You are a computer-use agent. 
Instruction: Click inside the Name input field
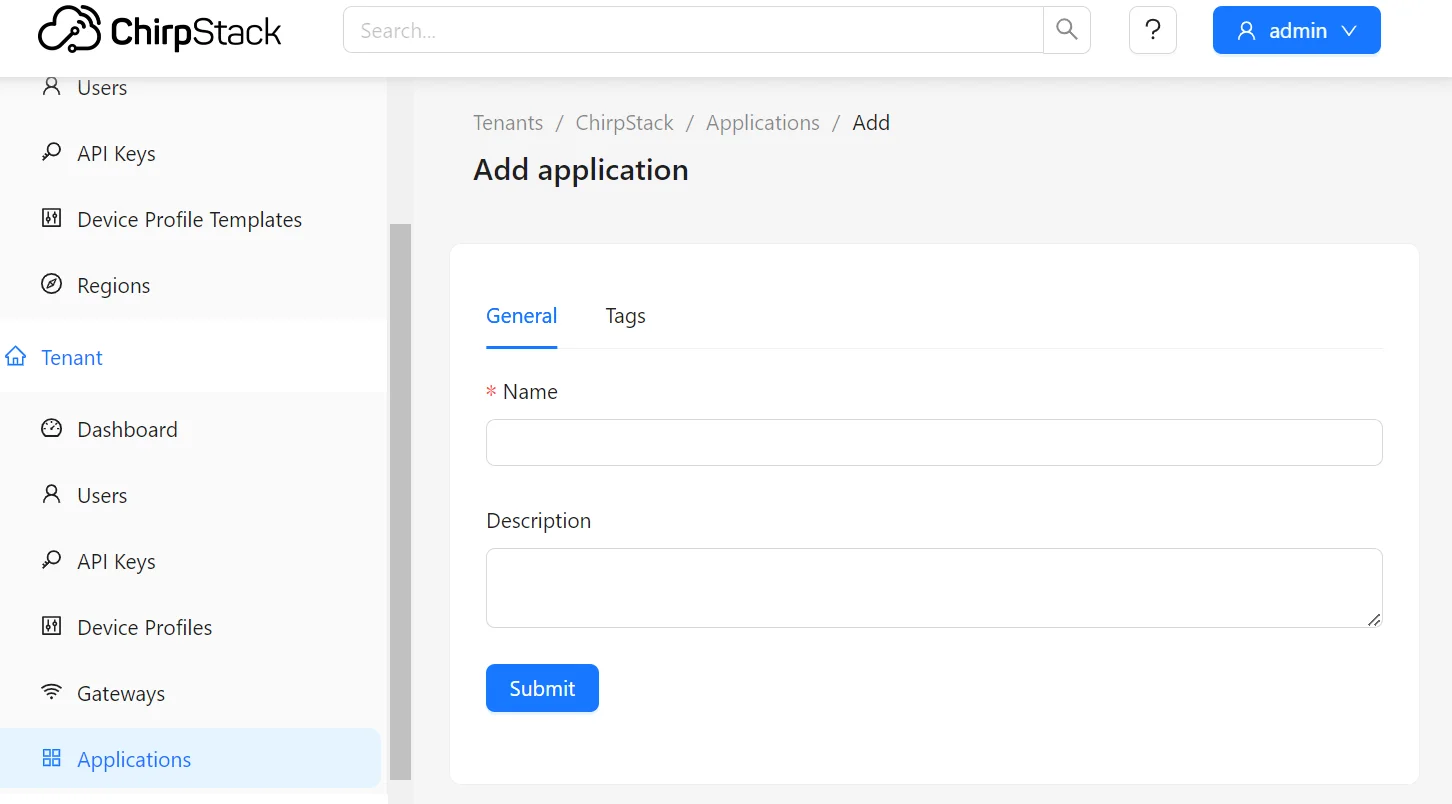(x=933, y=442)
